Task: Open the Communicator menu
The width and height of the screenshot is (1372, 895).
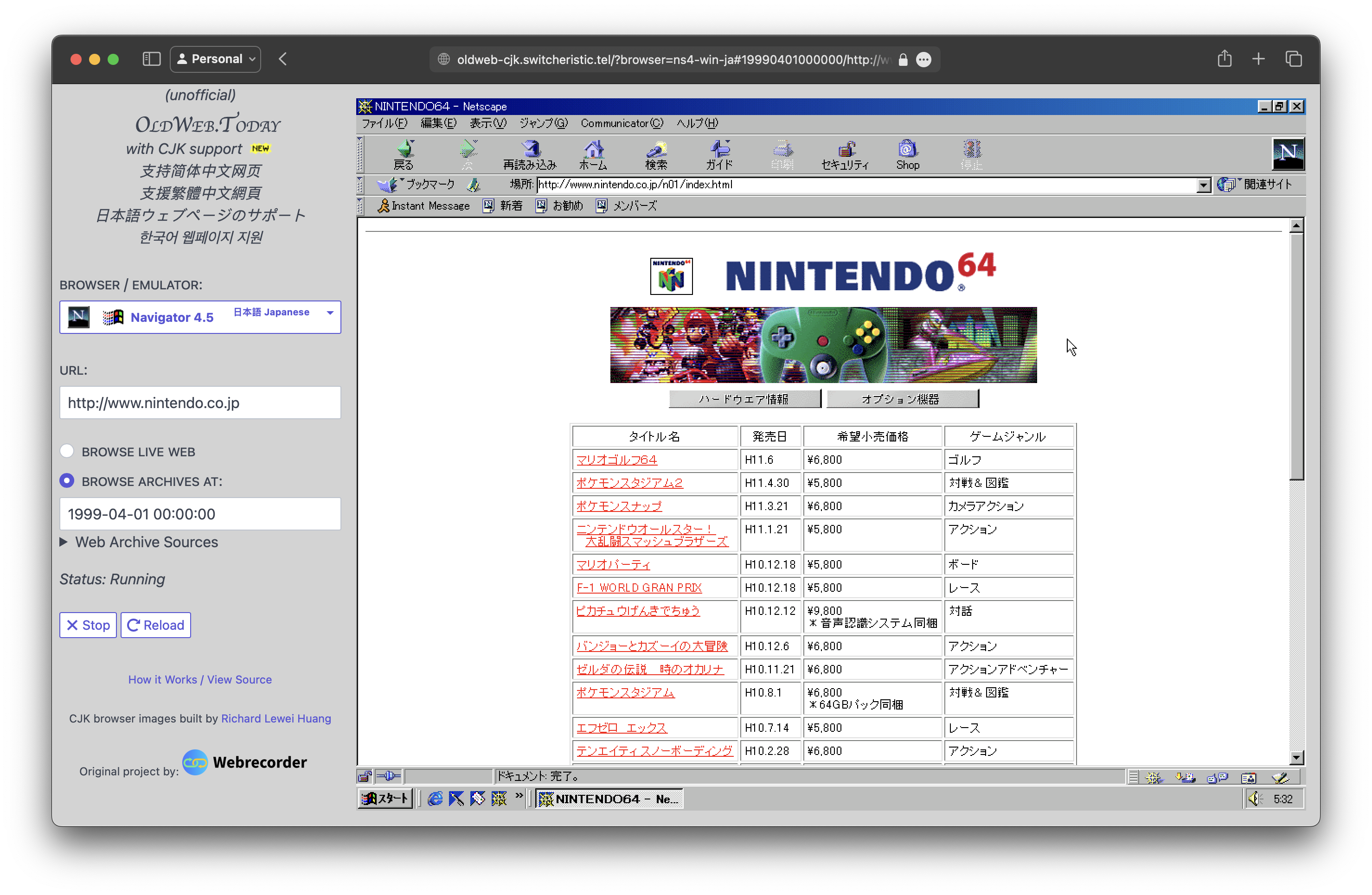Action: (x=622, y=123)
